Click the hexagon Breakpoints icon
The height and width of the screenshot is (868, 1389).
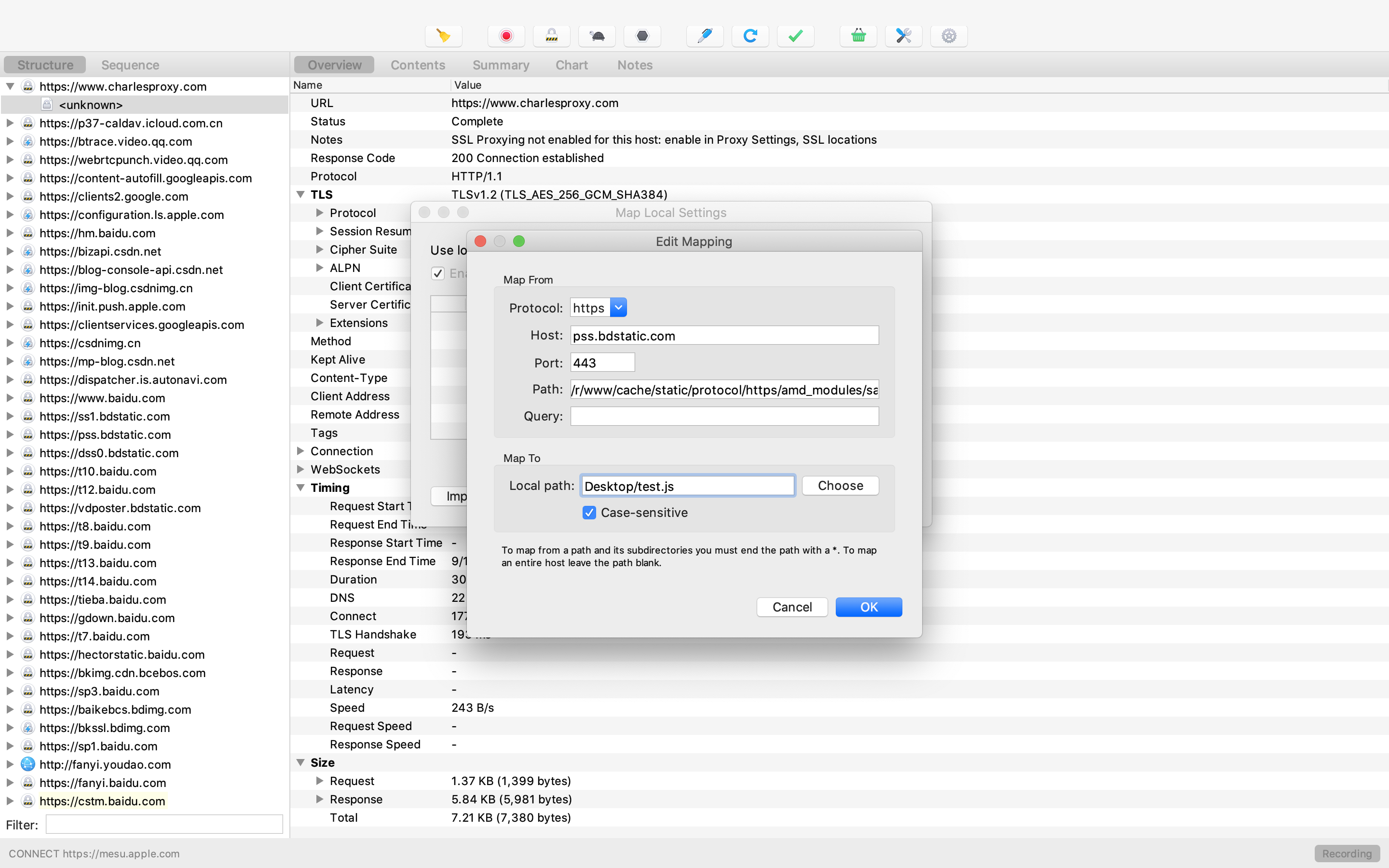(642, 36)
